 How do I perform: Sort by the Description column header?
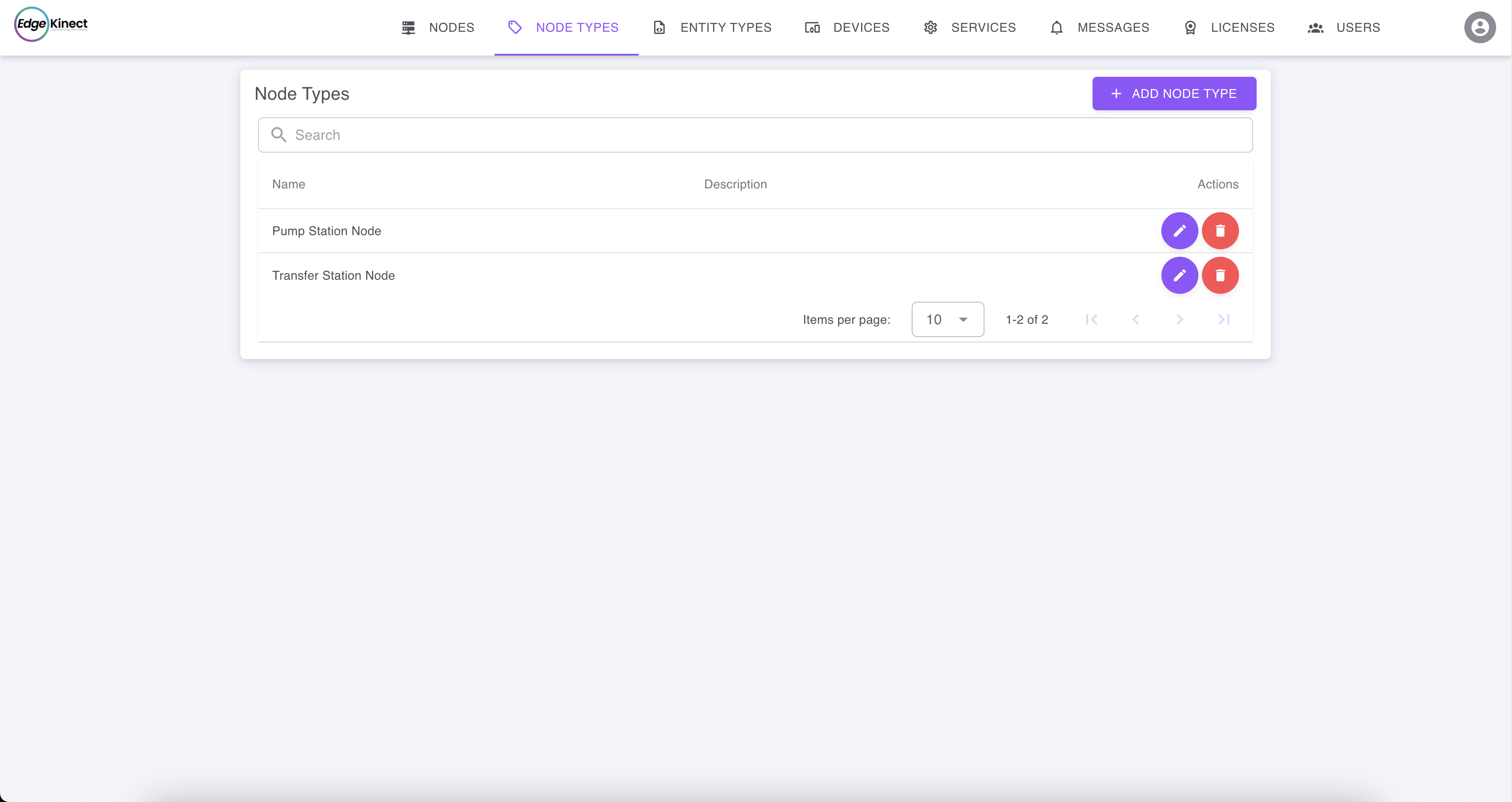tap(735, 184)
